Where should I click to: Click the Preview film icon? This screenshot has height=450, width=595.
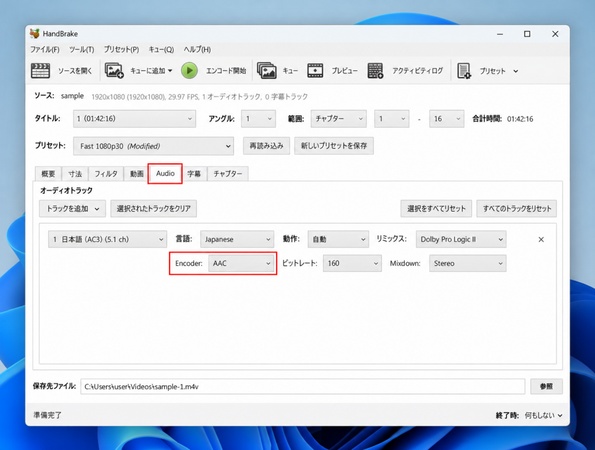[315, 71]
